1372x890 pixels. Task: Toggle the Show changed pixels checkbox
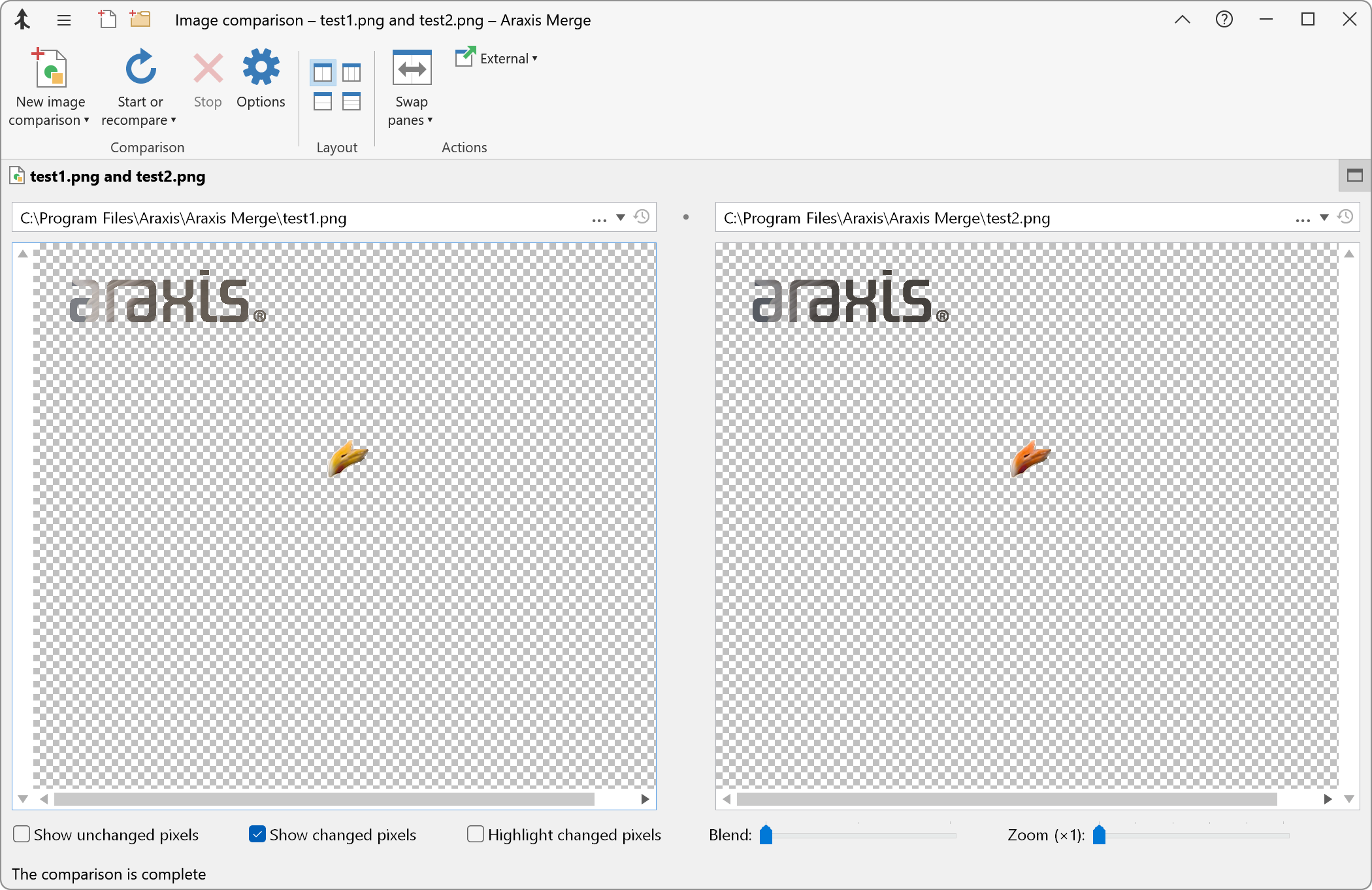[254, 834]
